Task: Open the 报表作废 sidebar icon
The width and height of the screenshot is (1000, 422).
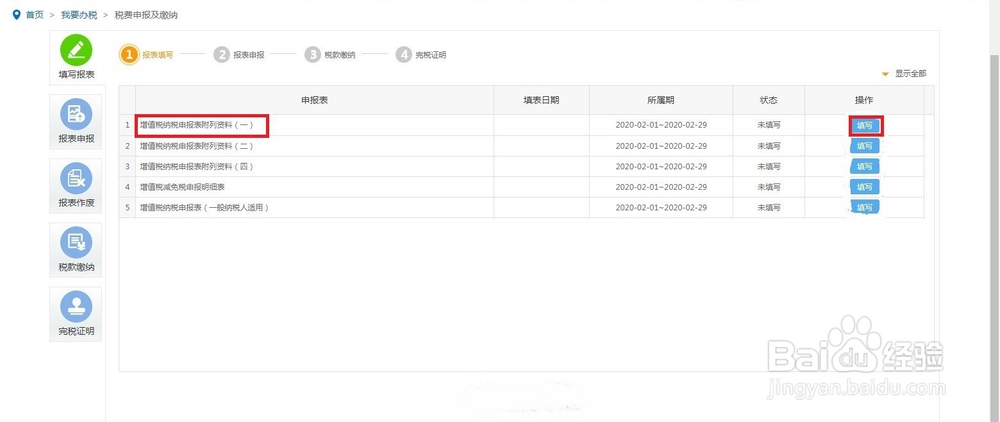Action: [x=76, y=178]
